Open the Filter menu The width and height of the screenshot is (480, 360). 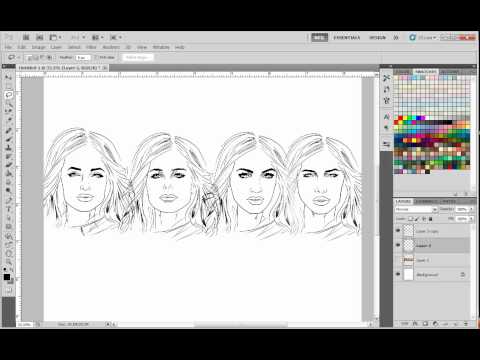tap(91, 47)
